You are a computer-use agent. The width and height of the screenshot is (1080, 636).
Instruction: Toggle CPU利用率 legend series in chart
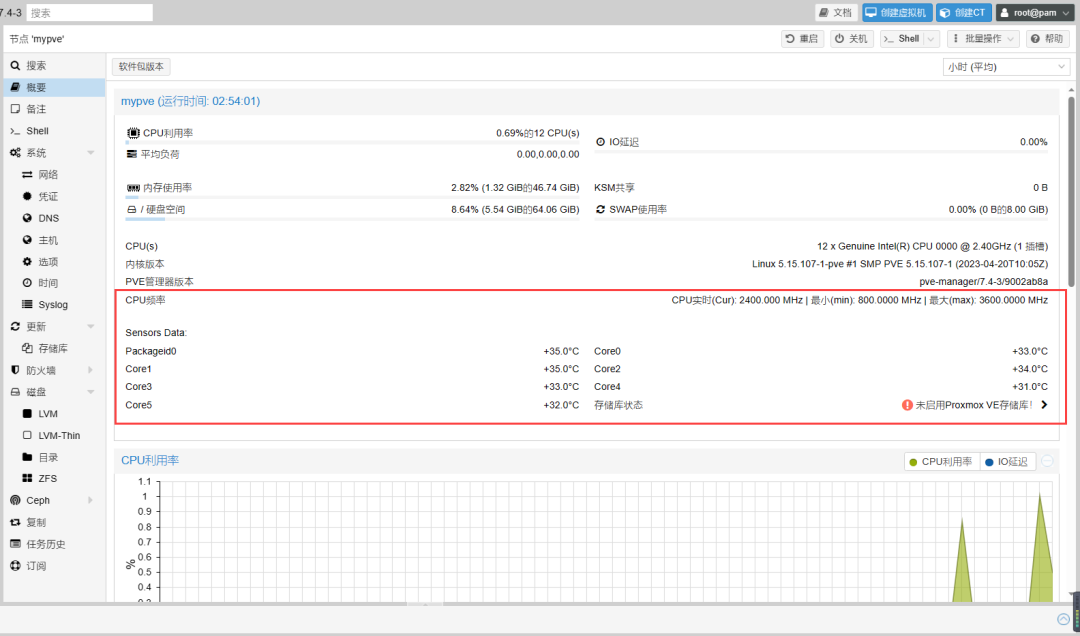[x=939, y=462]
